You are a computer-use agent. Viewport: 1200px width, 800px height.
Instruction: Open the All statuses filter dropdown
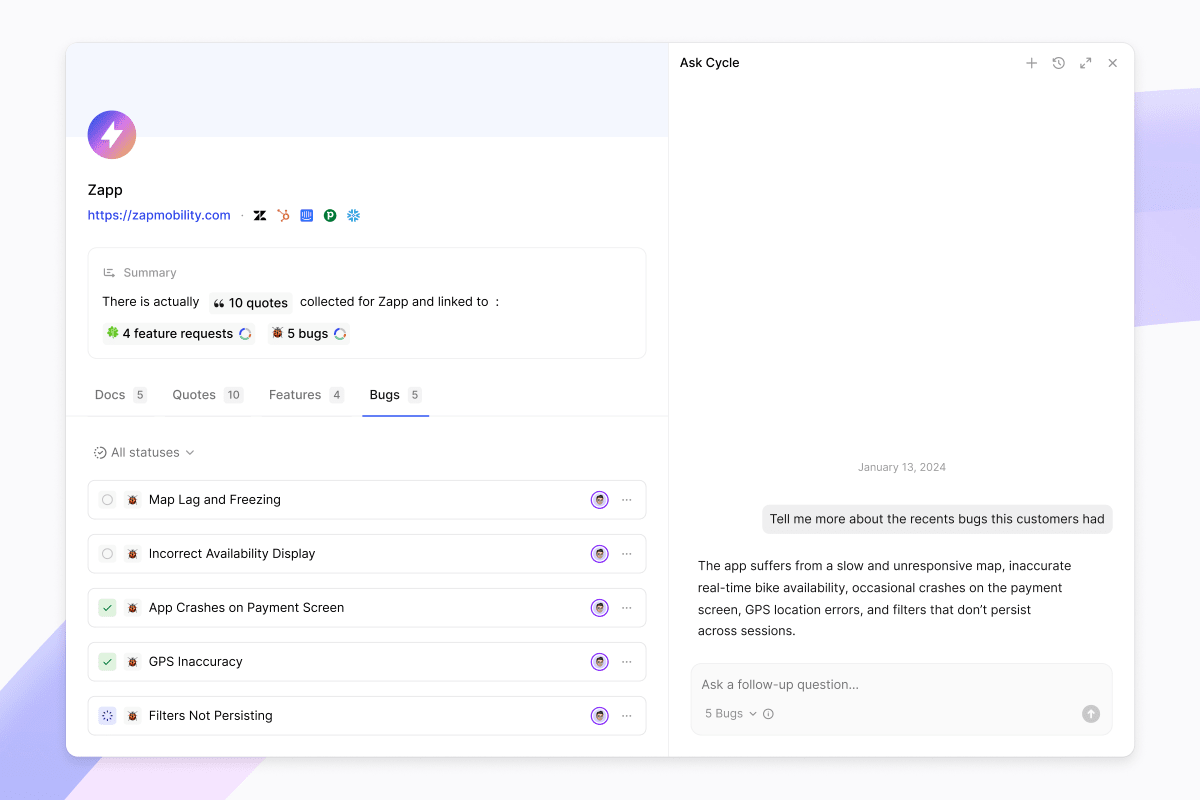click(x=144, y=453)
